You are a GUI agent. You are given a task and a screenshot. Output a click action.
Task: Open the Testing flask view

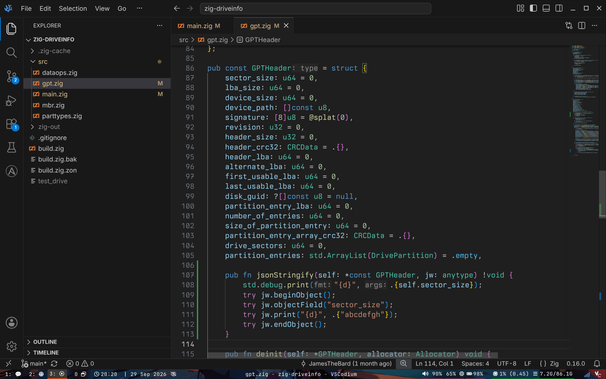(x=11, y=147)
